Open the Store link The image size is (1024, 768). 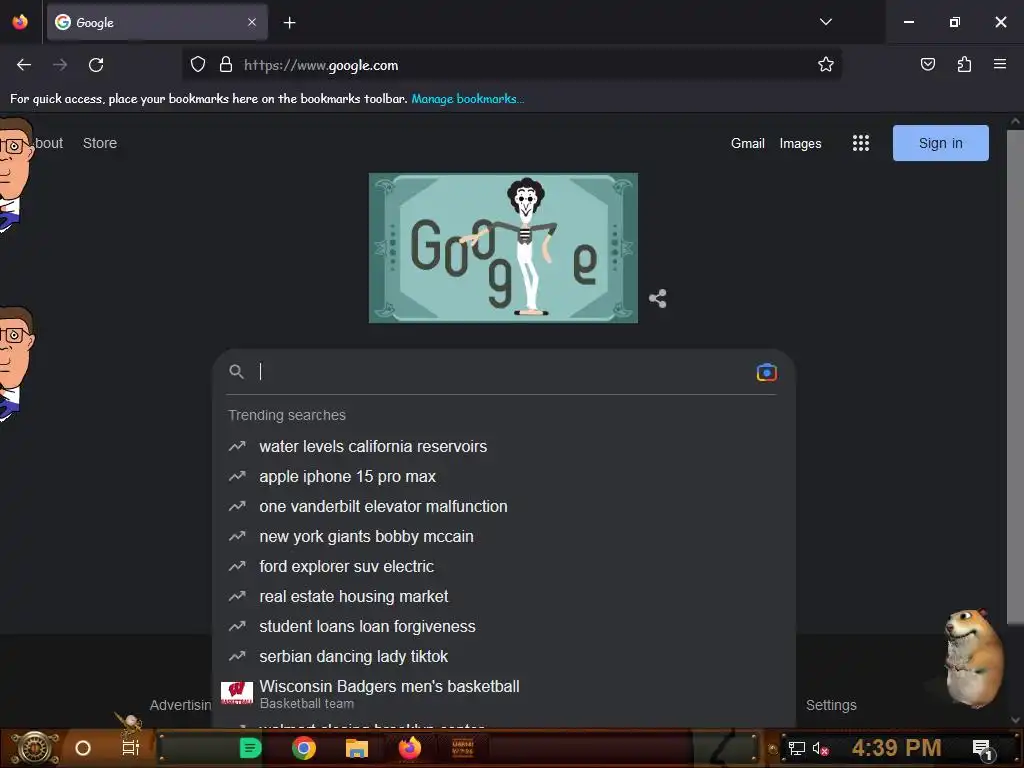click(100, 143)
